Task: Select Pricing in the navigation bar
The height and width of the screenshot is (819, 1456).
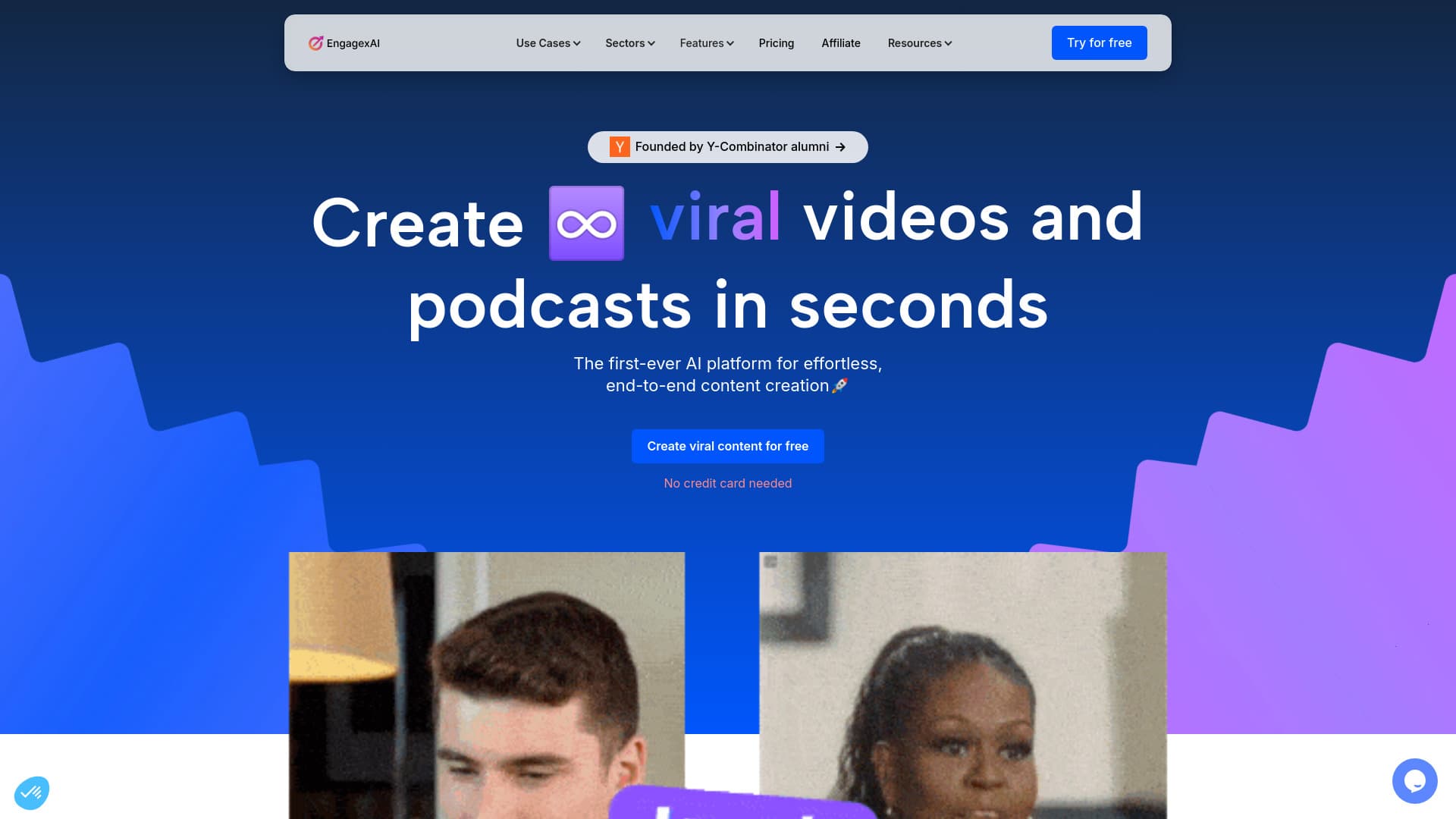Action: [776, 43]
